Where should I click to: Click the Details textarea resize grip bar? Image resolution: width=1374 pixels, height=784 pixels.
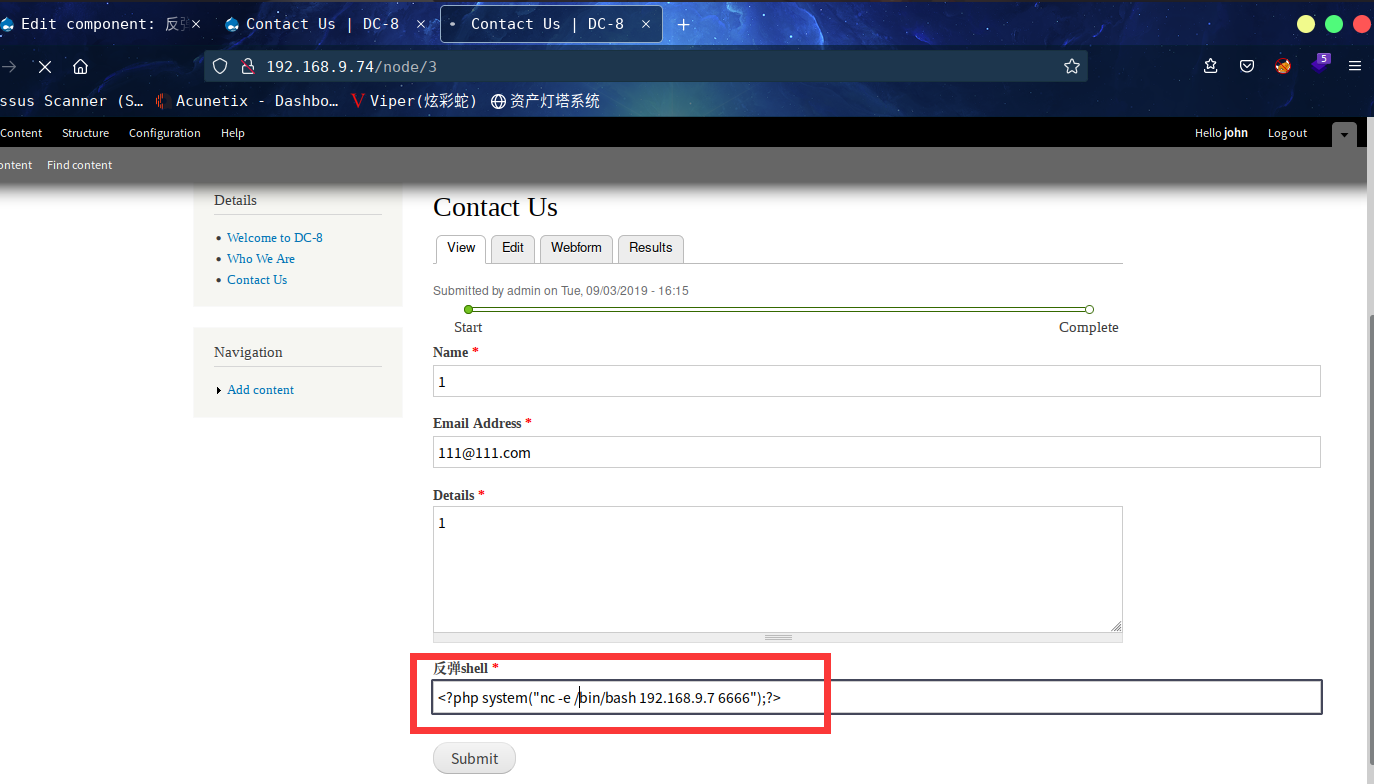tap(778, 637)
